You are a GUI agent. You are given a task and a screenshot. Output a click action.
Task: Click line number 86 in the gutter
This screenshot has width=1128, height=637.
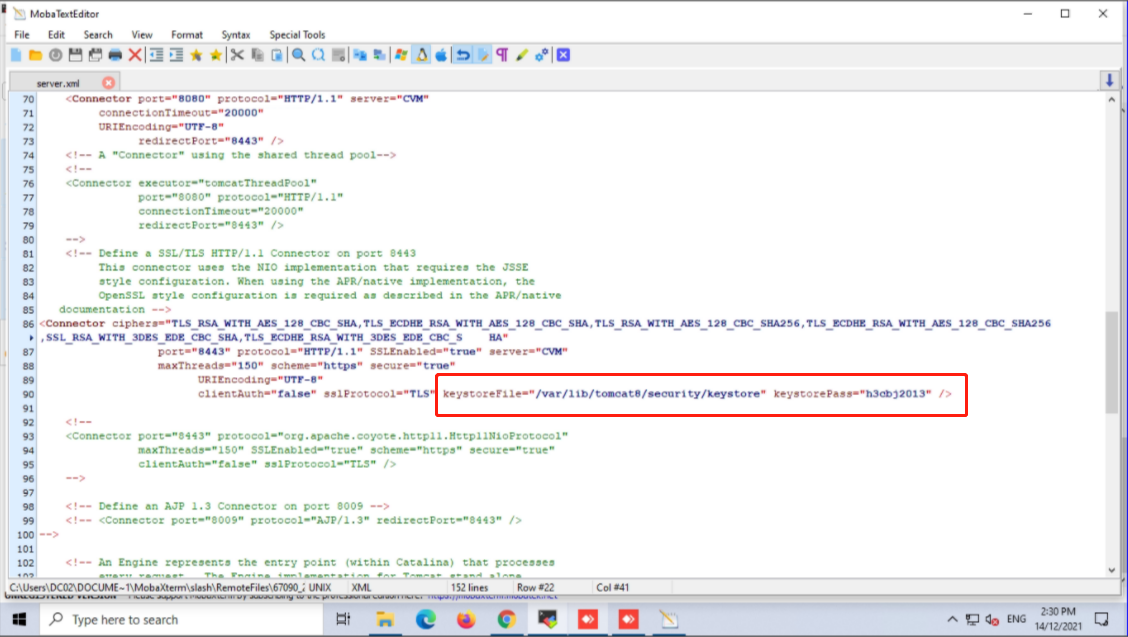coord(27,323)
